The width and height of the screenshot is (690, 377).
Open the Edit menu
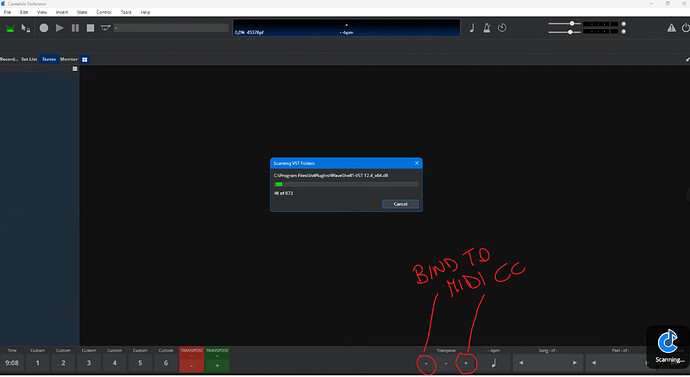24,12
